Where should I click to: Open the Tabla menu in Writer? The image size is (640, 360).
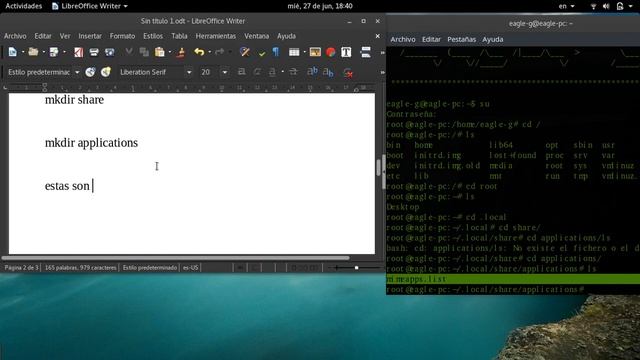(179, 36)
